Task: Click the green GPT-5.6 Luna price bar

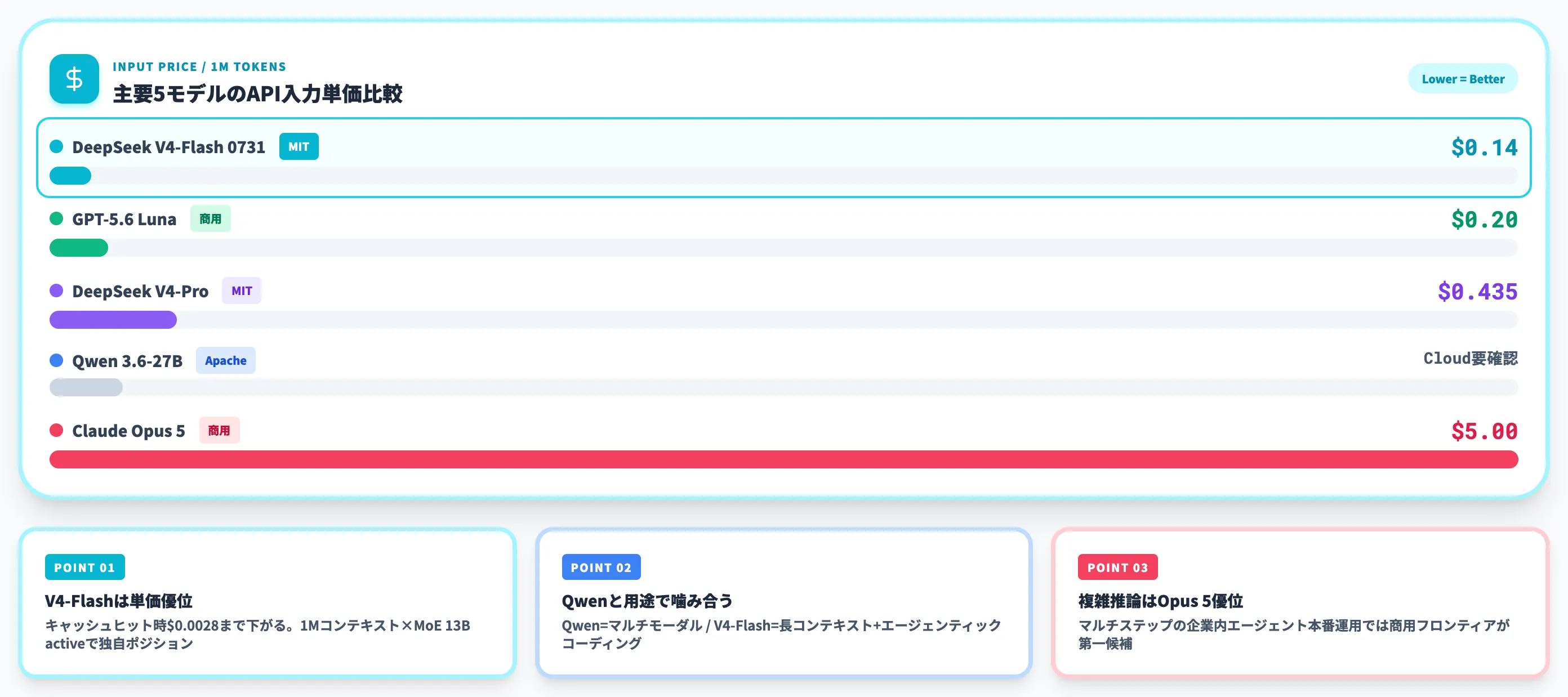Action: coord(78,248)
